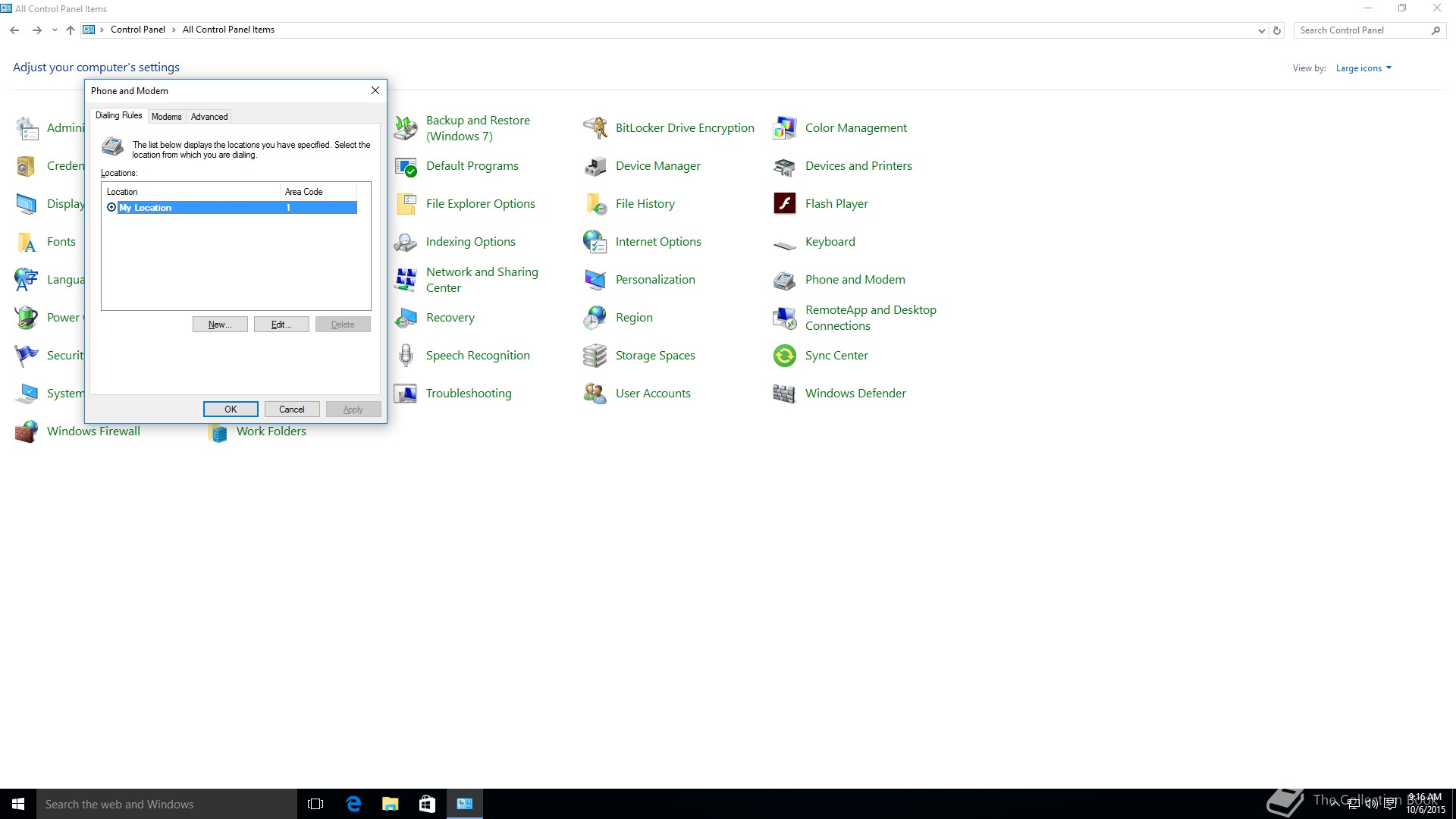The width and height of the screenshot is (1456, 819).
Task: Open recent locations dropdown next to Forward
Action: pos(55,30)
